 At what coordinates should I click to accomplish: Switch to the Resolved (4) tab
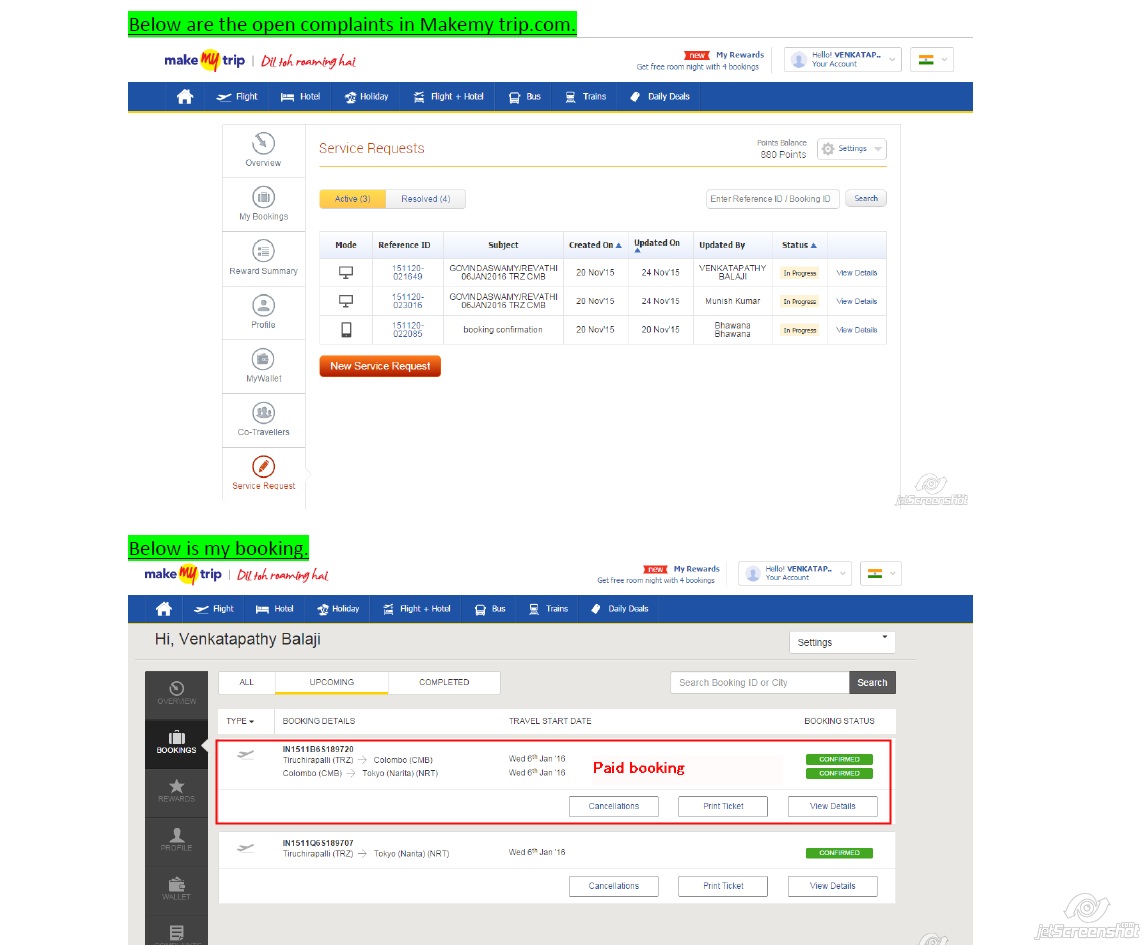pos(425,199)
